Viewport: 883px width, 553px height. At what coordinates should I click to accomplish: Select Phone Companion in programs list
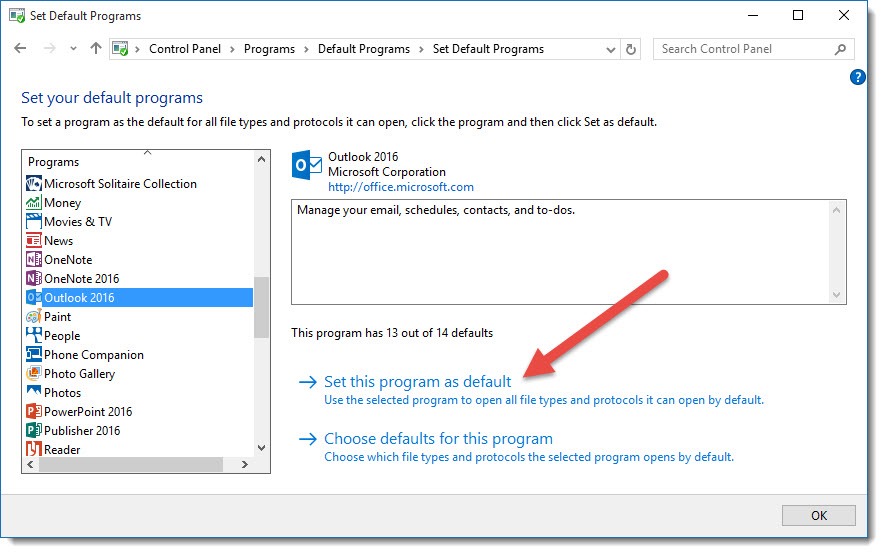(94, 355)
